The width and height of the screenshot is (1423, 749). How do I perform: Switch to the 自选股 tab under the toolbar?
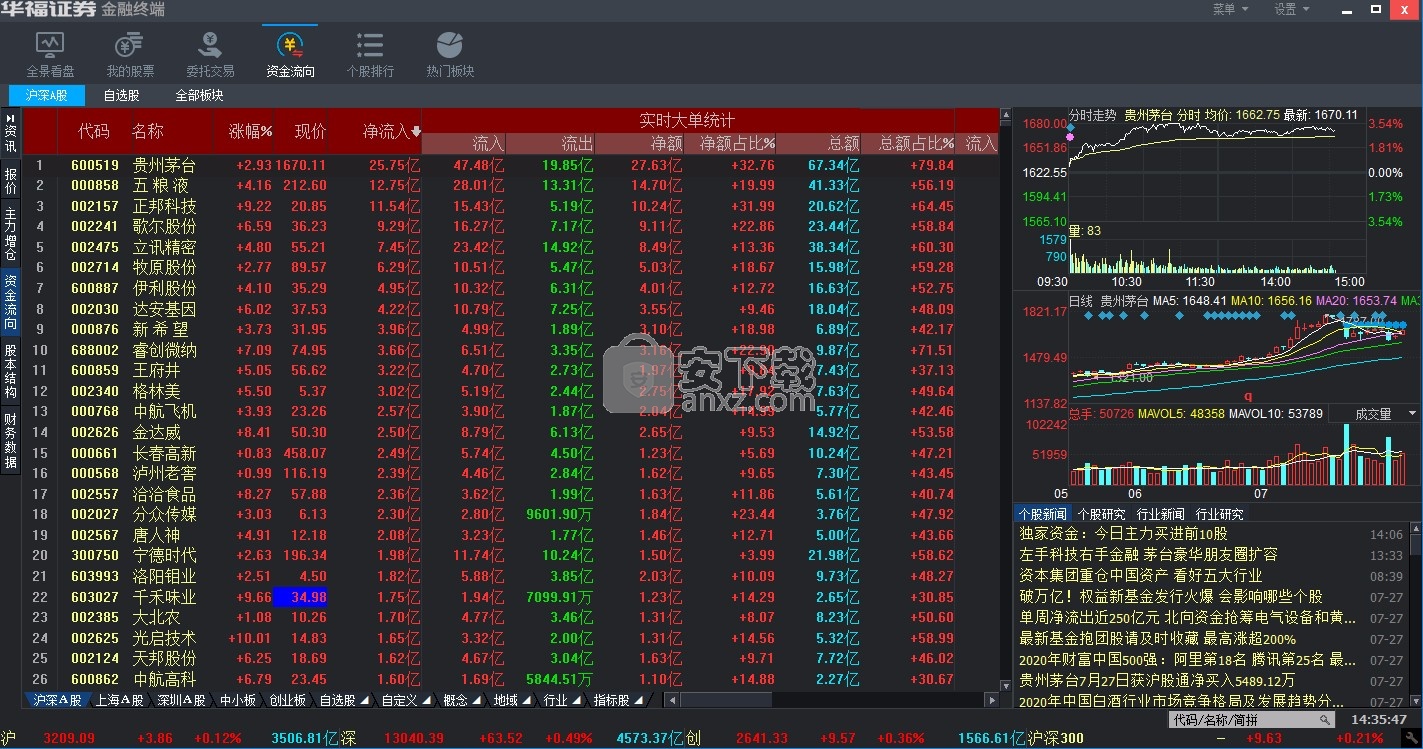pos(121,95)
